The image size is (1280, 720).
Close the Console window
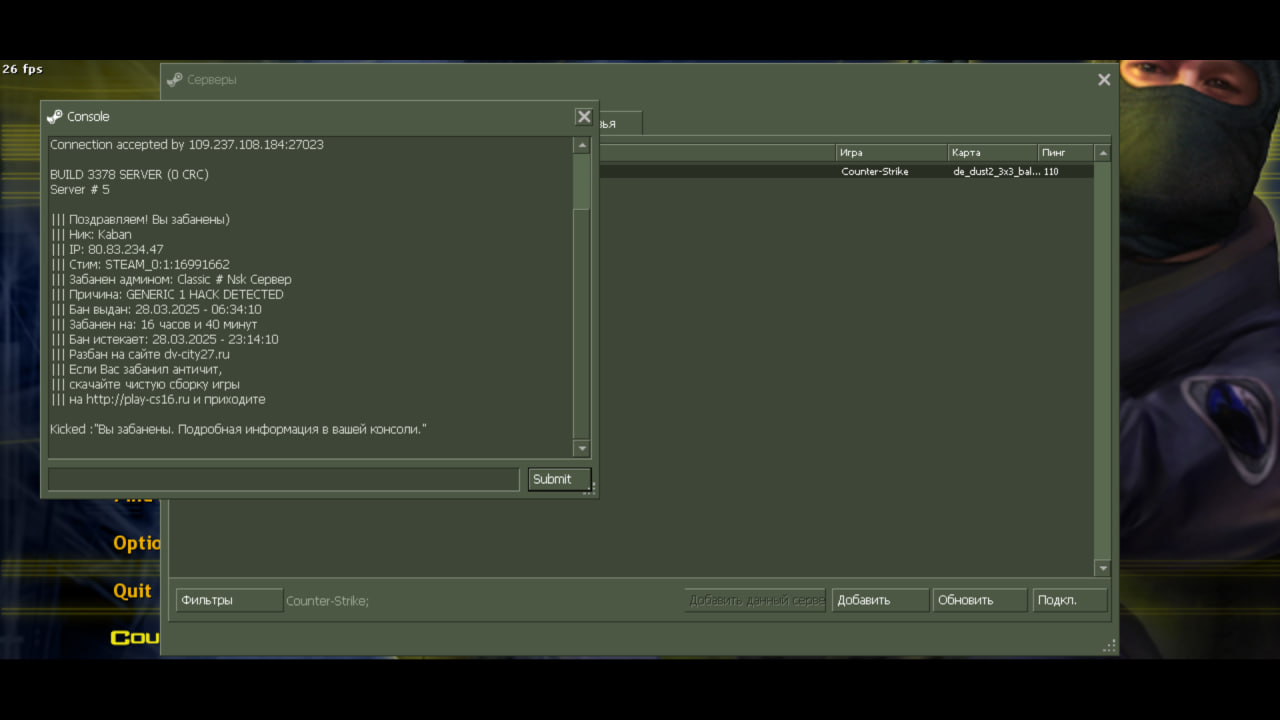[584, 117]
